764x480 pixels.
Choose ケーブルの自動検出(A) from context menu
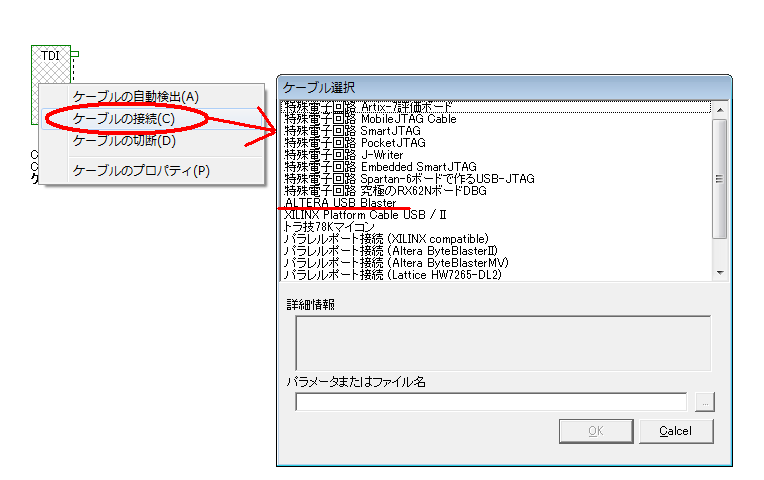click(136, 97)
